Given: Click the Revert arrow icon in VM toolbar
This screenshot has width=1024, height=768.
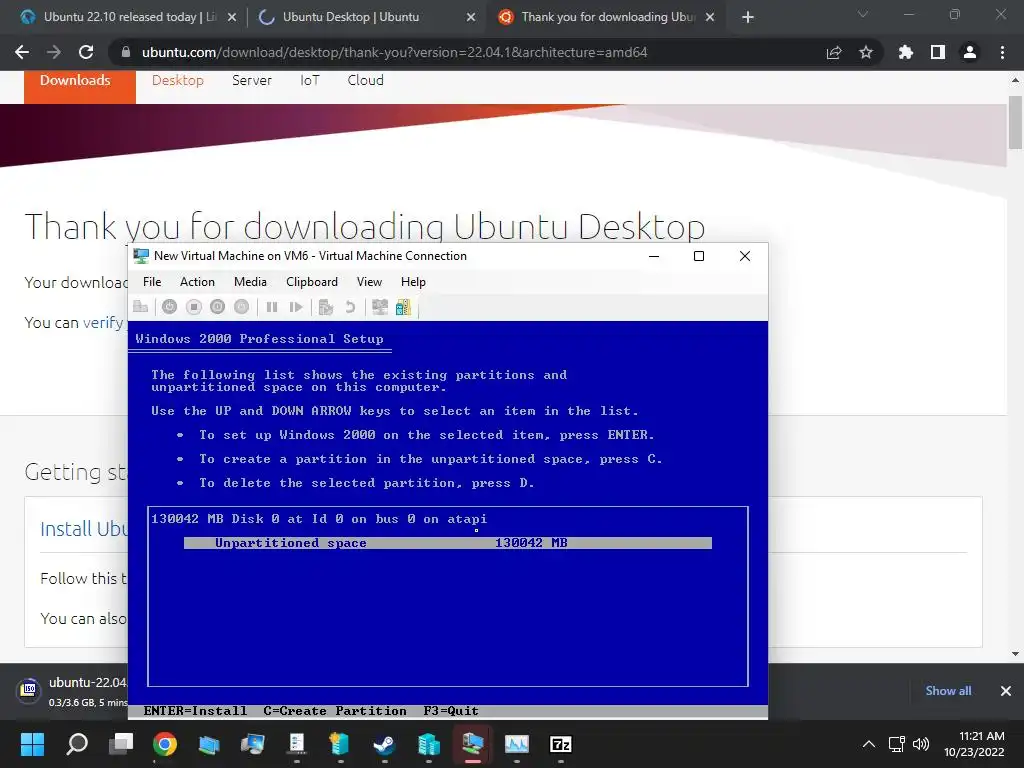Looking at the screenshot, I should click(350, 307).
